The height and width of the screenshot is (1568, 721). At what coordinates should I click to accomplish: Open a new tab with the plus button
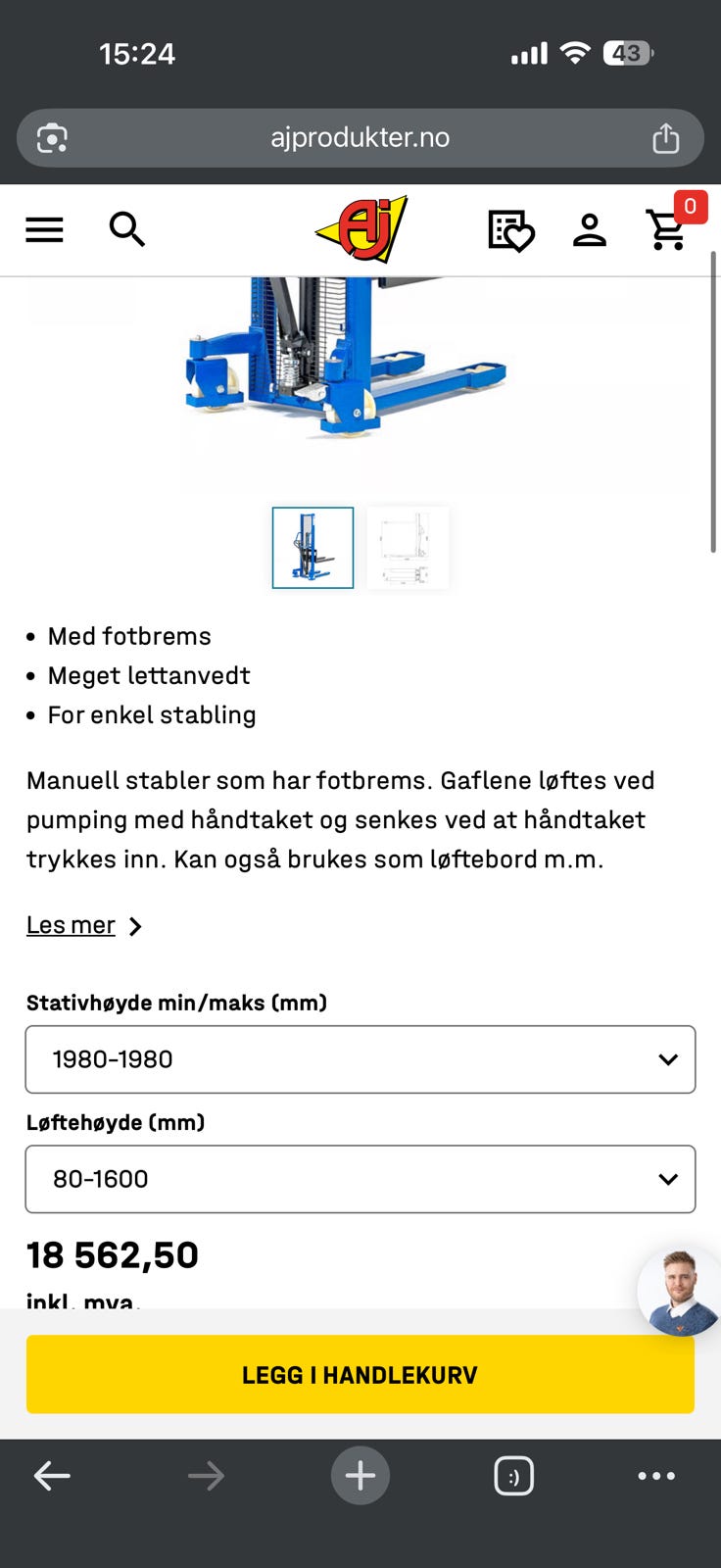click(360, 1475)
